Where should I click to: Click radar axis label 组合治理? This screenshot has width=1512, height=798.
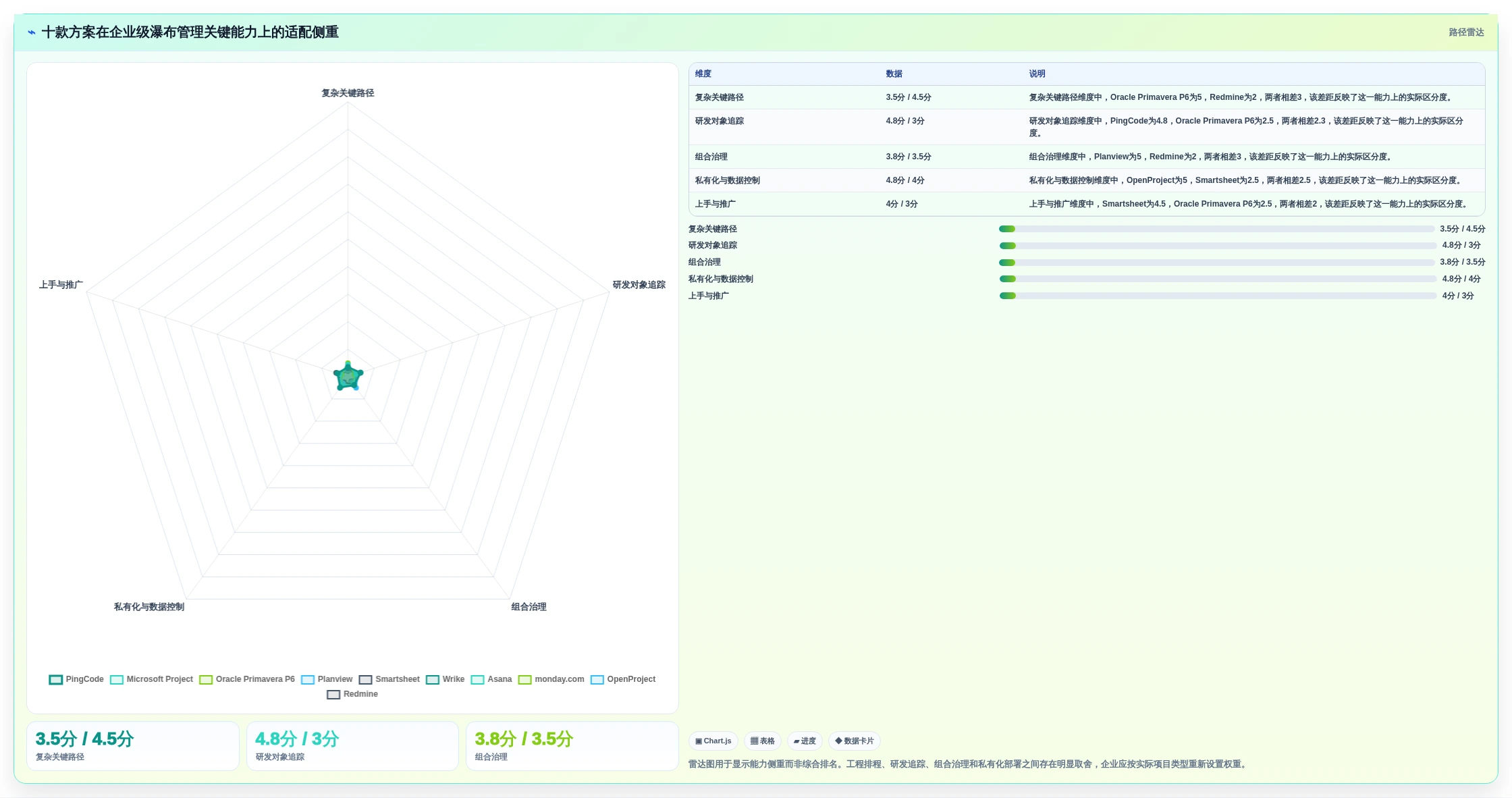click(529, 607)
